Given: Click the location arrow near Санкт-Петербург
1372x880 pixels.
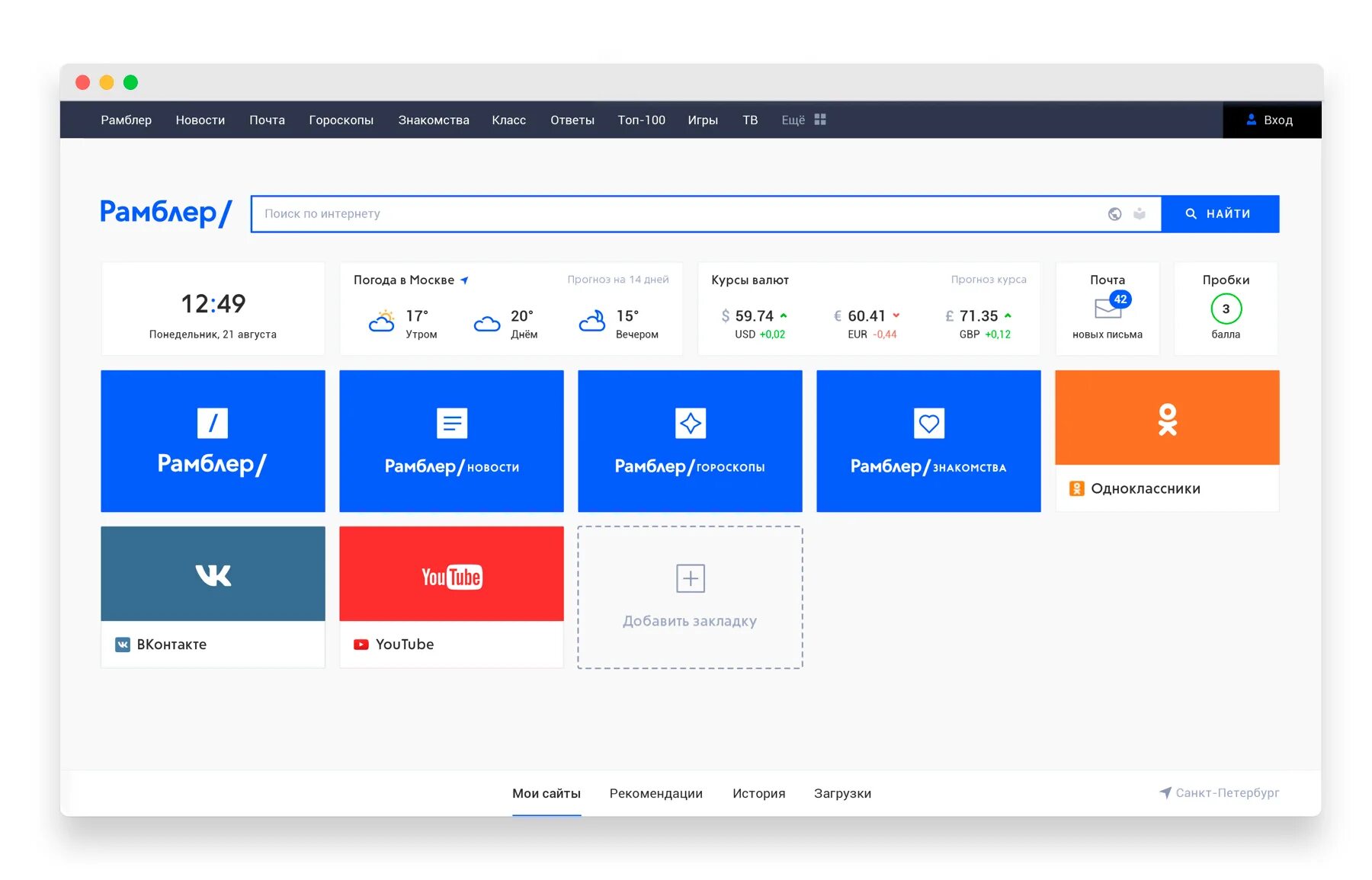Looking at the screenshot, I should coord(1165,793).
